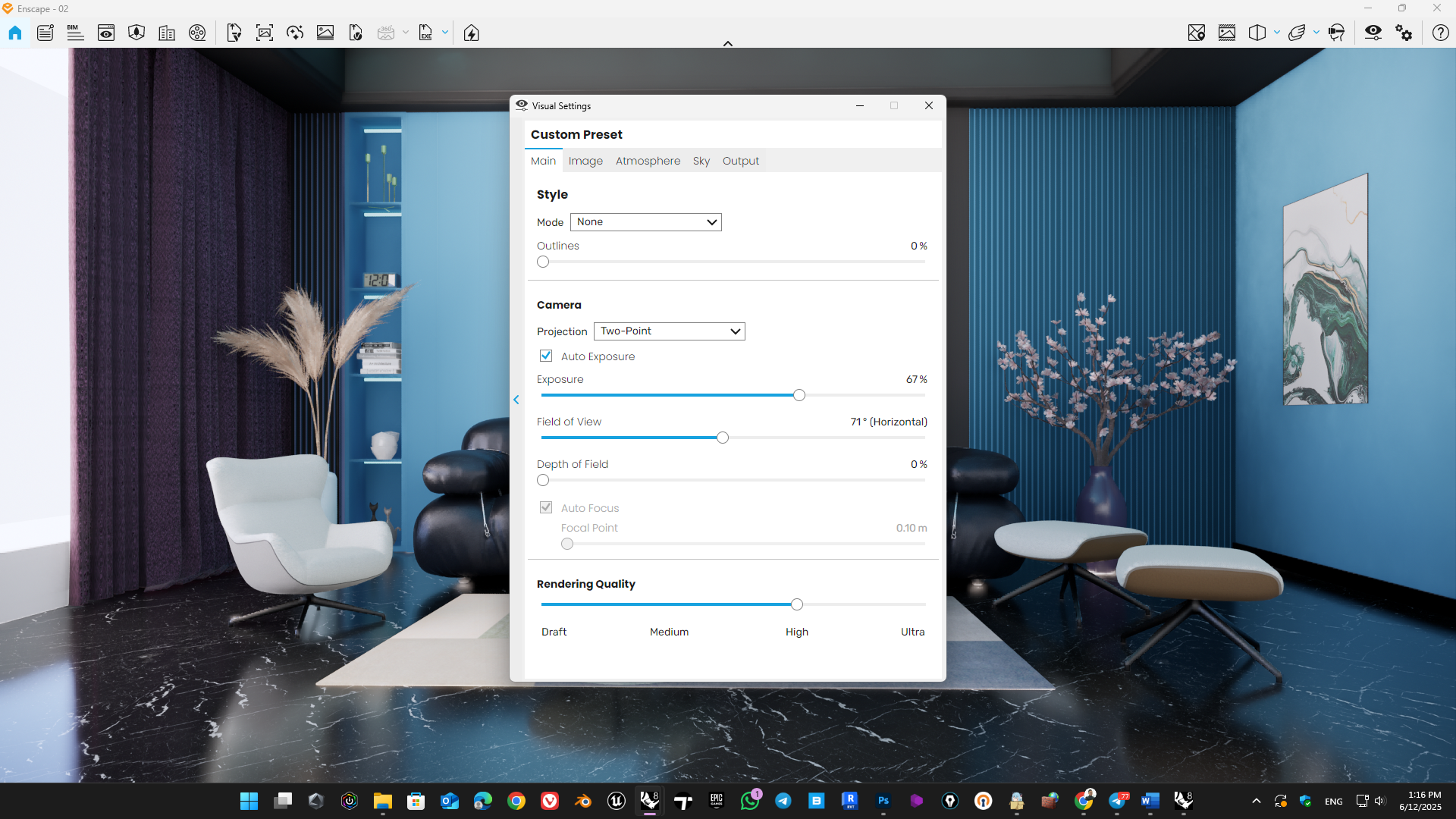Click the Focal Point slider handle
The image size is (1456, 819).
point(567,544)
